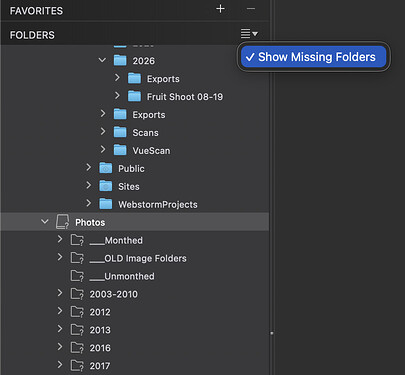Expand the WebstormProjects folder
The image size is (405, 375).
[x=88, y=204]
